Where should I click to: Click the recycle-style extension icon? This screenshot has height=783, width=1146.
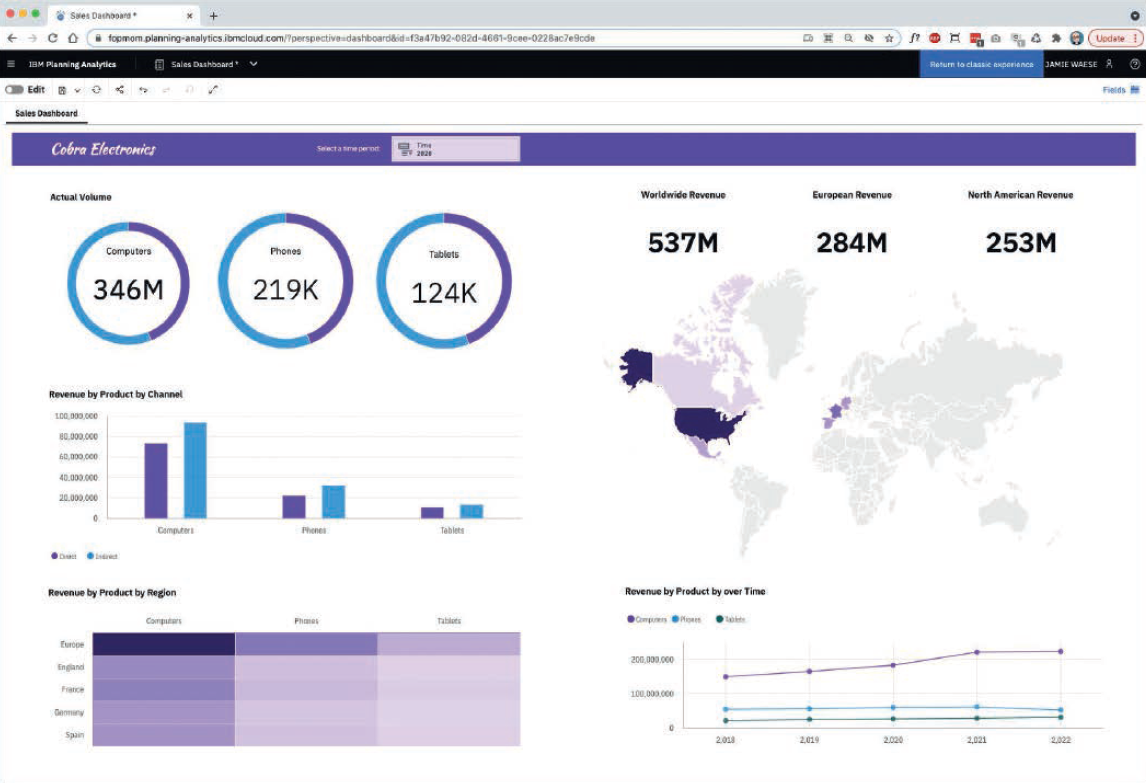coord(1036,38)
